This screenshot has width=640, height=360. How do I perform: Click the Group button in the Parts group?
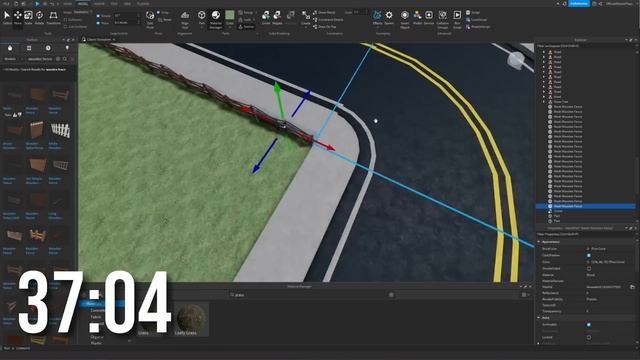point(246,13)
